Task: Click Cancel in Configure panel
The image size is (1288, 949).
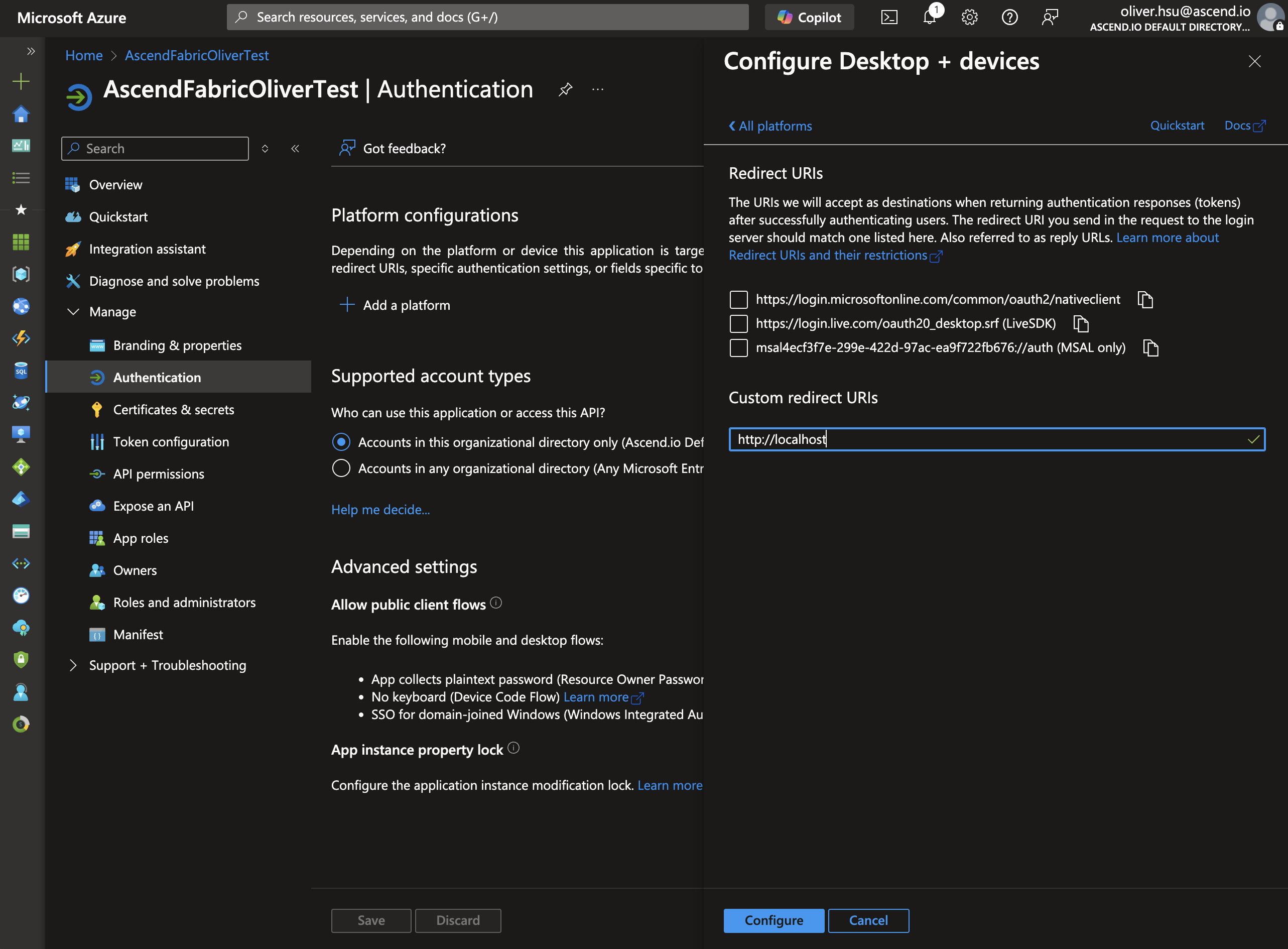Action: pos(868,920)
